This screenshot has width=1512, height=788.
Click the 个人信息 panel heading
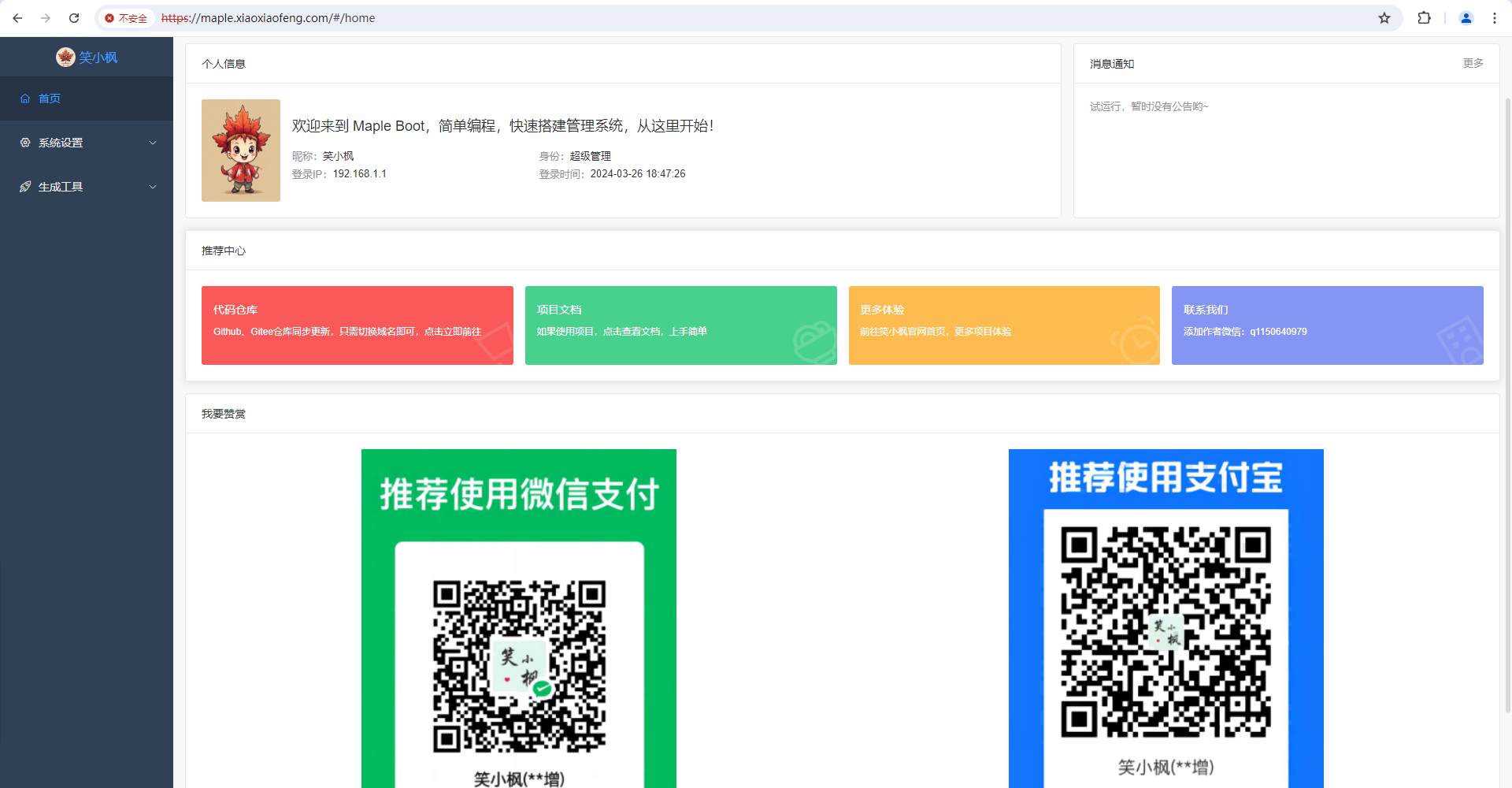point(224,64)
